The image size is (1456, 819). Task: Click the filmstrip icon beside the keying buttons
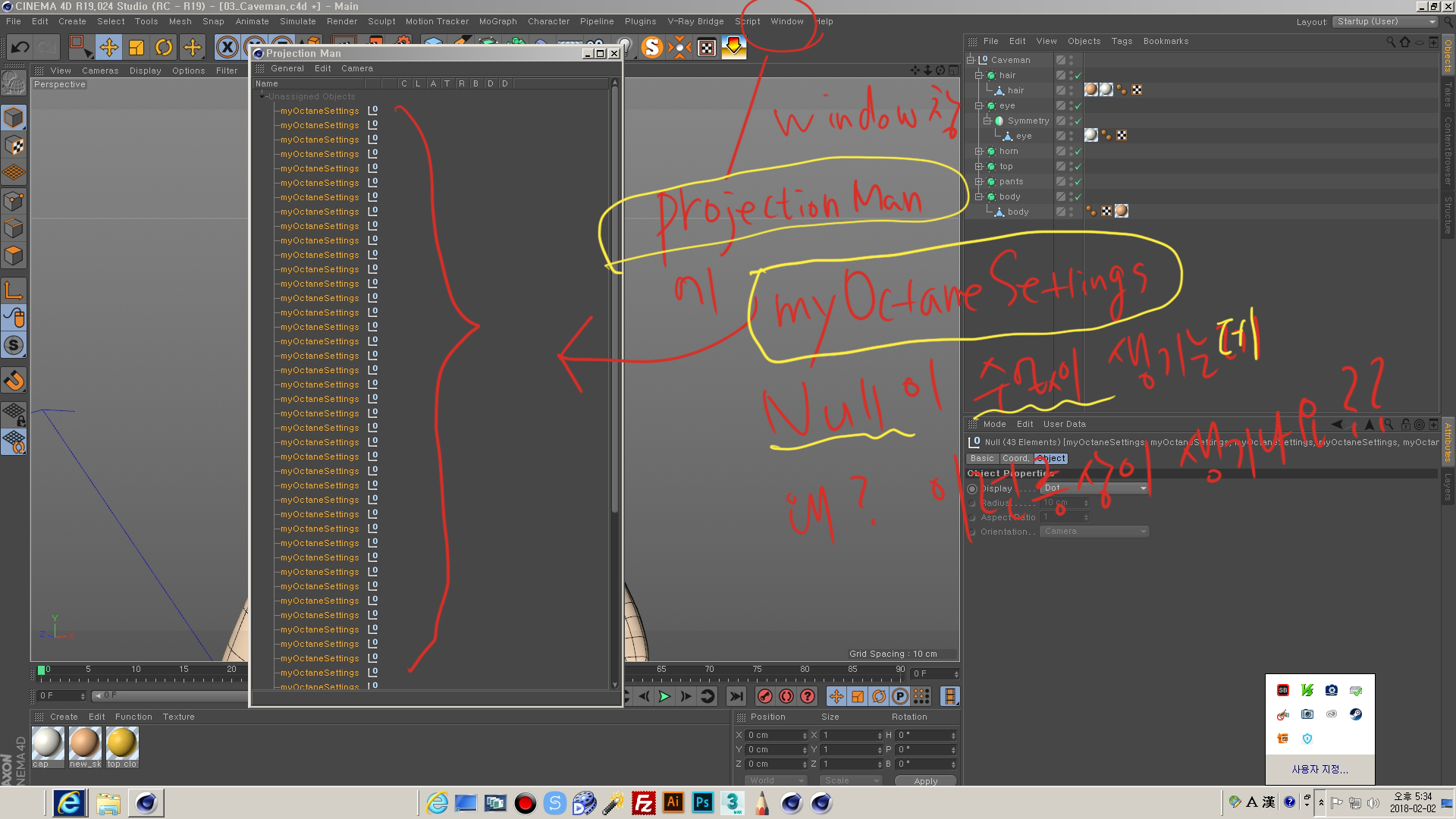click(x=949, y=696)
